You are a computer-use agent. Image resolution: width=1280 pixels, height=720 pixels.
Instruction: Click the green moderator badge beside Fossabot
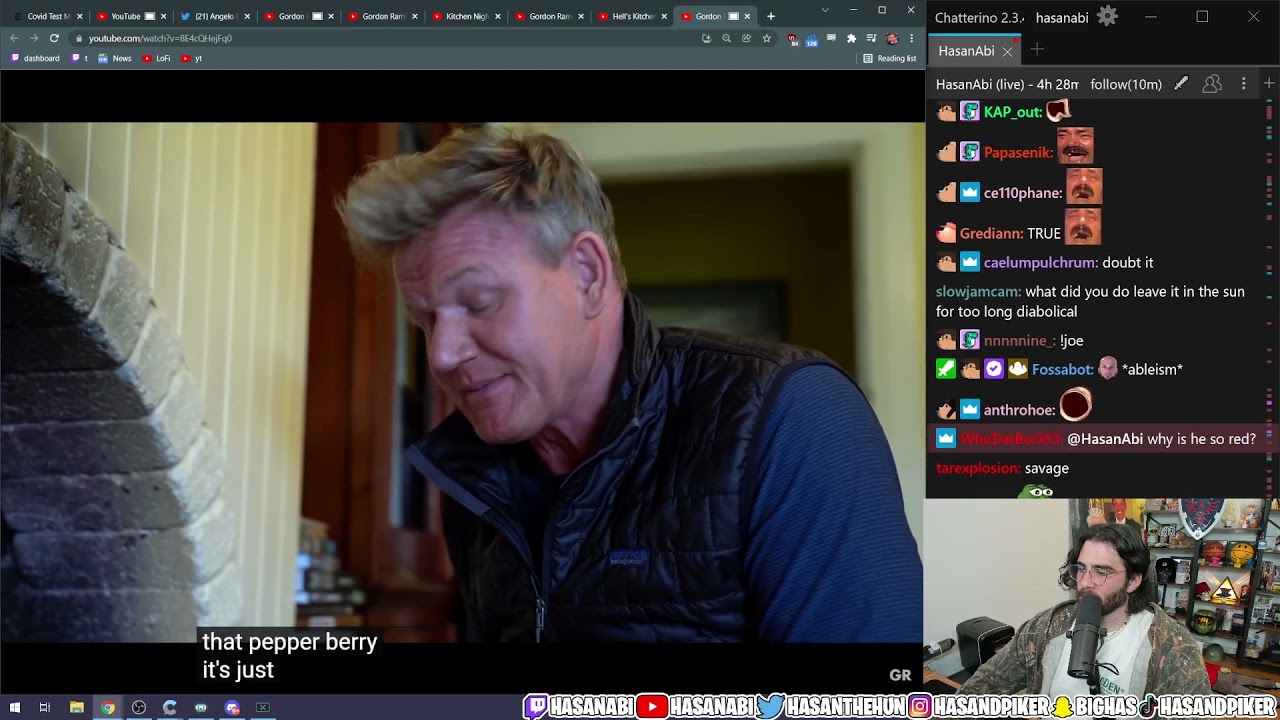click(946, 370)
